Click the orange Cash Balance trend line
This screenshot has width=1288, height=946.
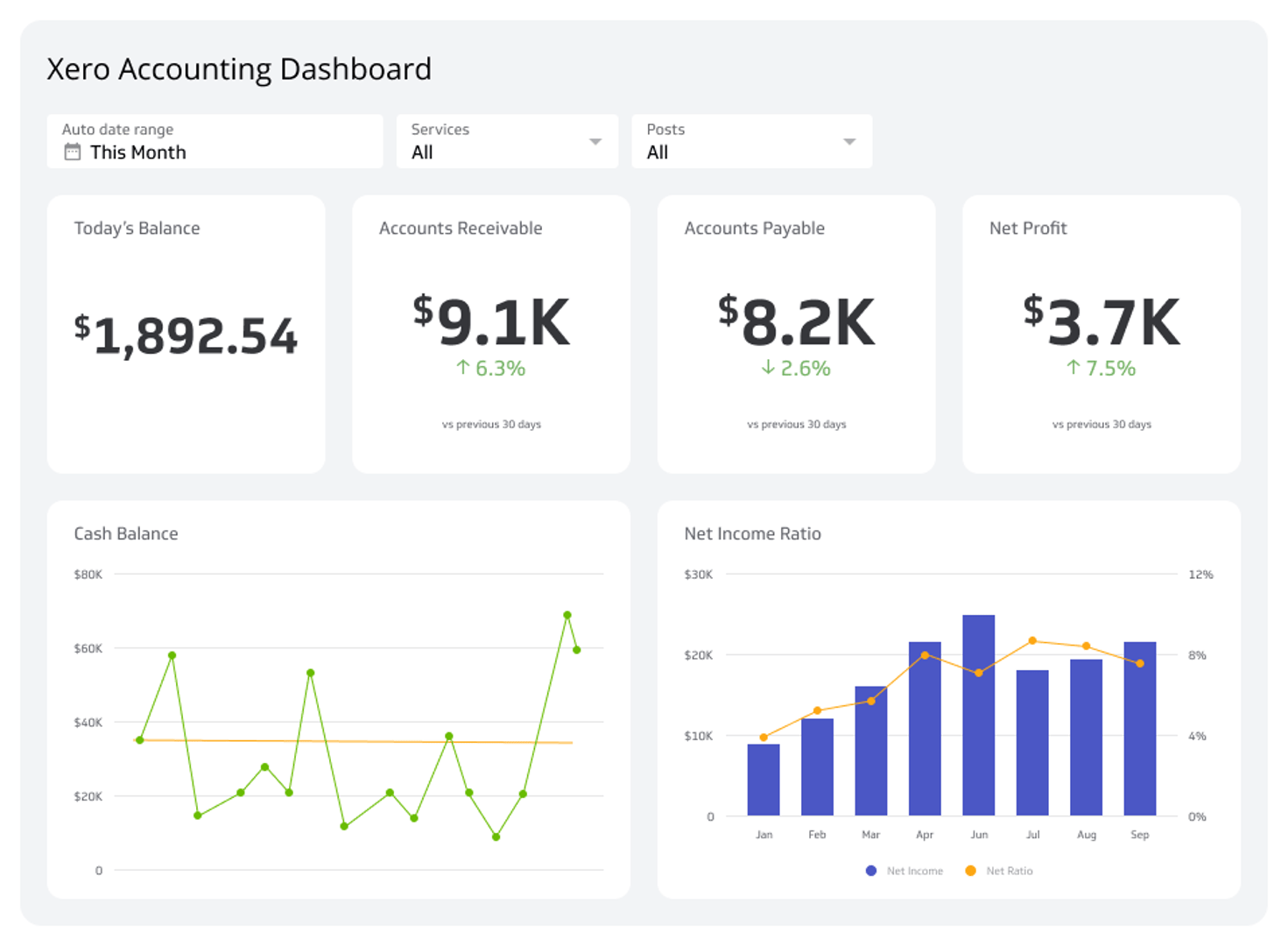354,742
